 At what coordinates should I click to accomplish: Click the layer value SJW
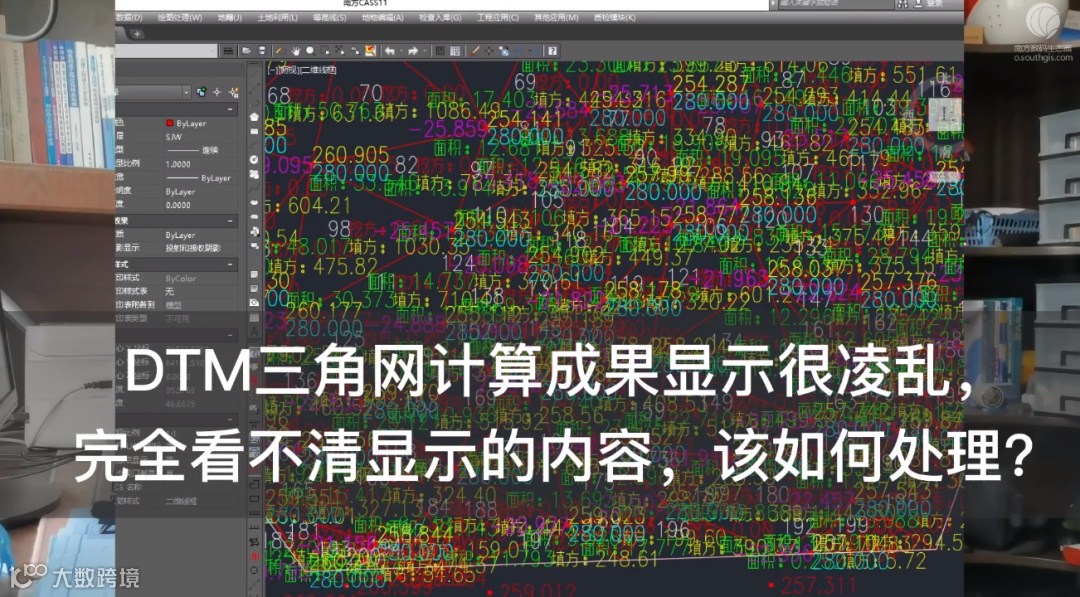[174, 137]
